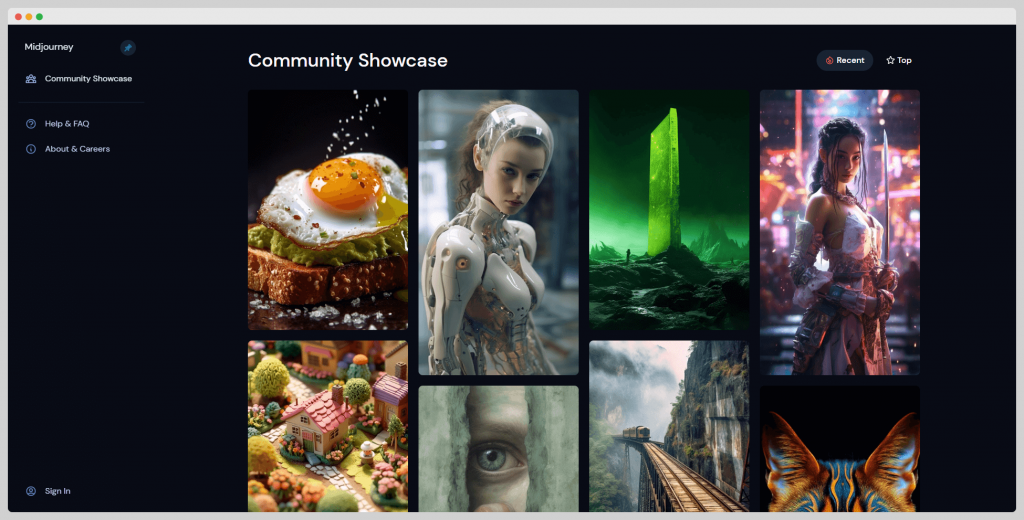The image size is (1024, 520).
Task: Switch to the Recent tab
Action: tap(845, 61)
